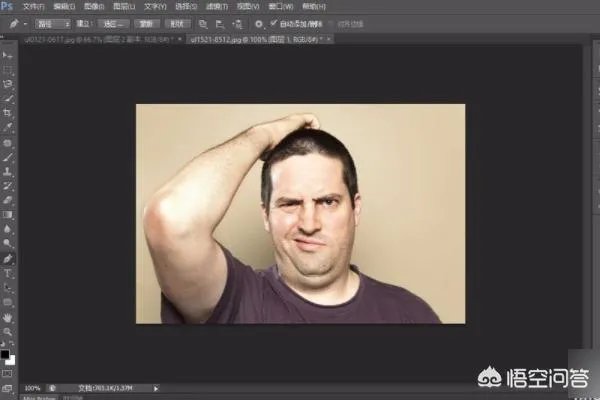The width and height of the screenshot is (600, 400).
Task: Select the Horizontal Type tool
Action: pos(8,272)
